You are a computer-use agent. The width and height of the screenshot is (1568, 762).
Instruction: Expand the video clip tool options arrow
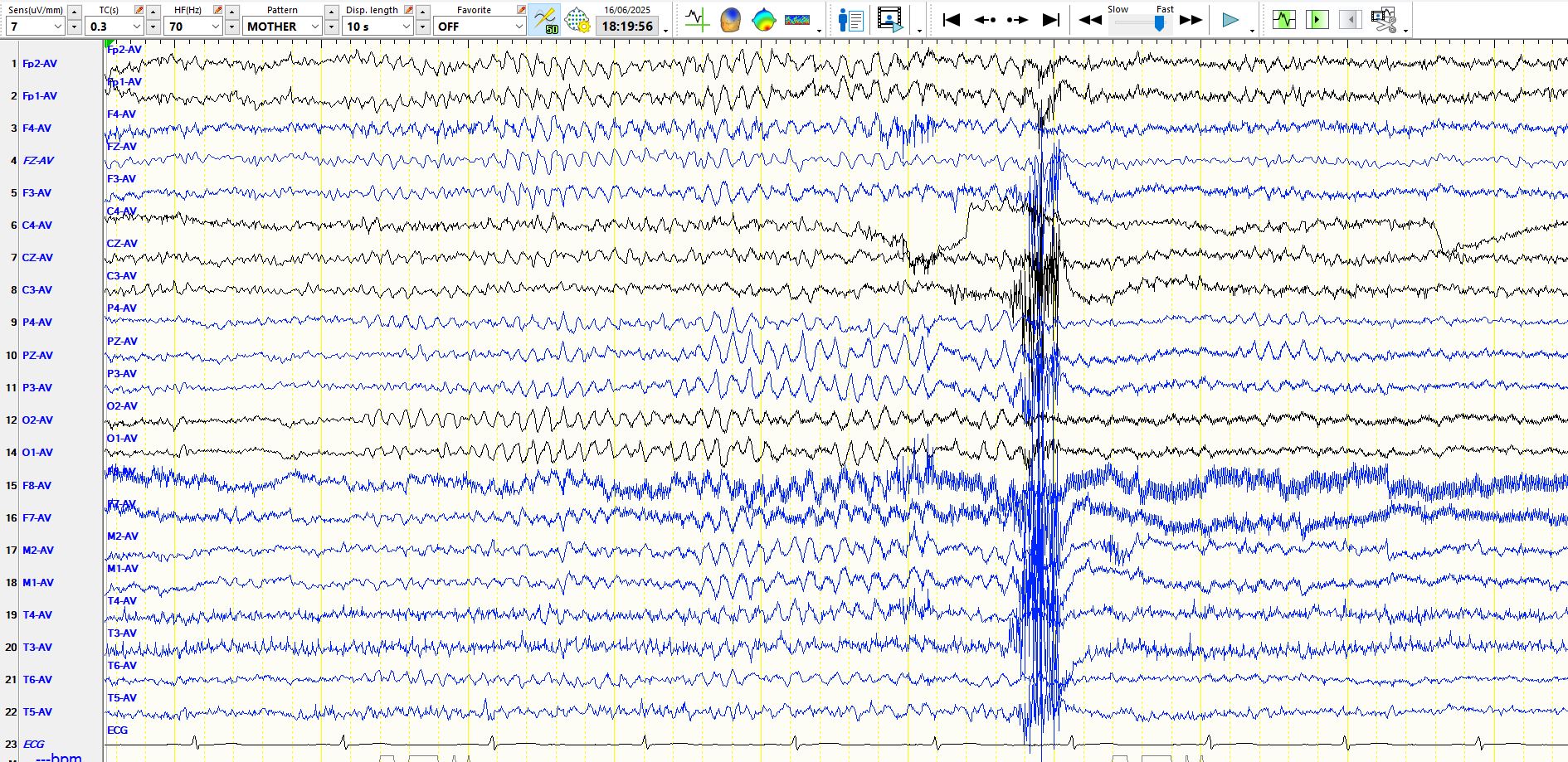click(x=1406, y=31)
